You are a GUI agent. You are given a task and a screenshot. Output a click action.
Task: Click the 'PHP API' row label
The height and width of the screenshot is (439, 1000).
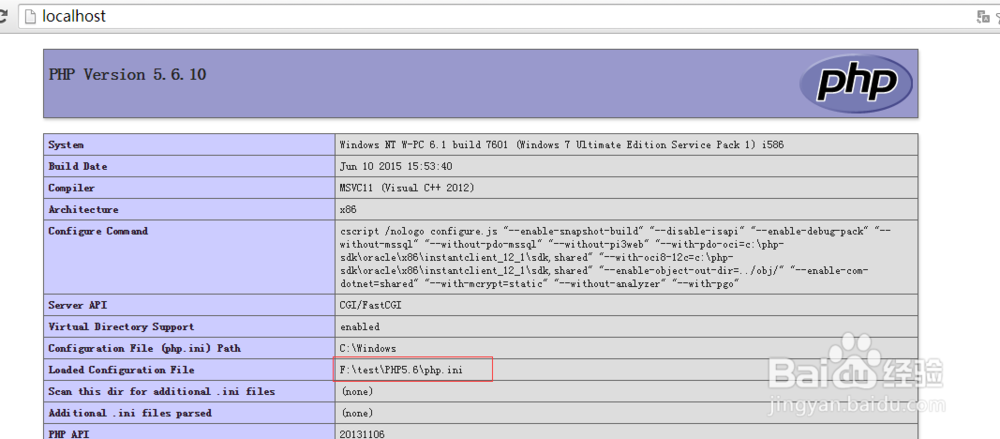click(69, 434)
